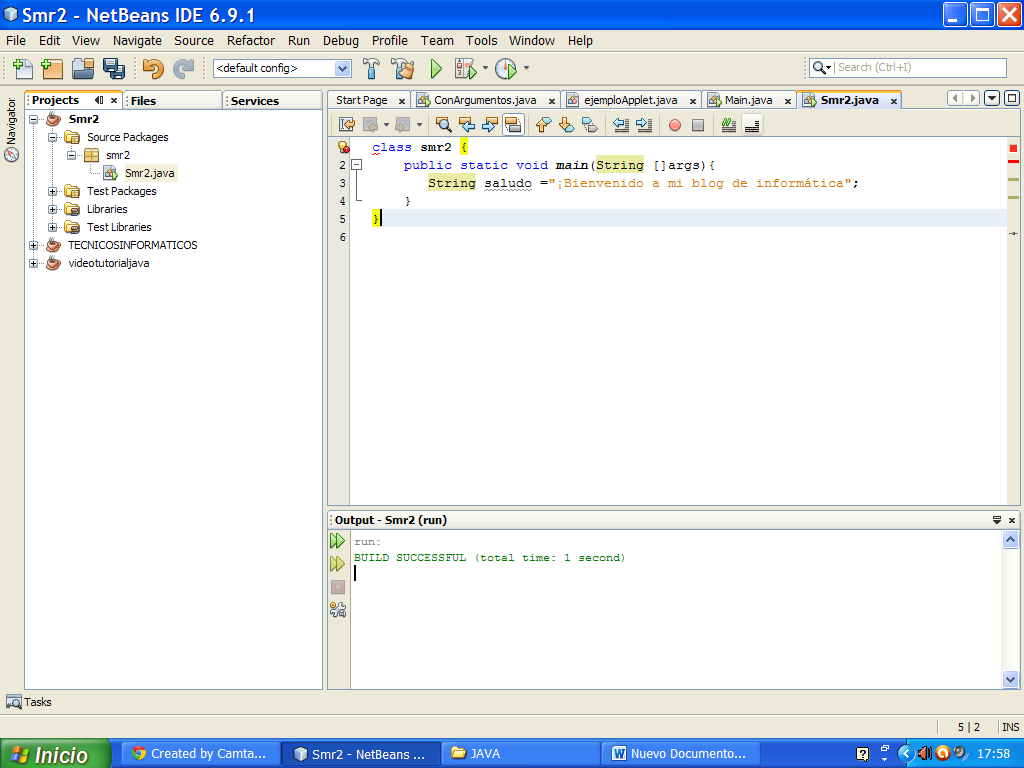Show the opened documents list dropdown
Screen dimensions: 1024x768
click(x=992, y=99)
